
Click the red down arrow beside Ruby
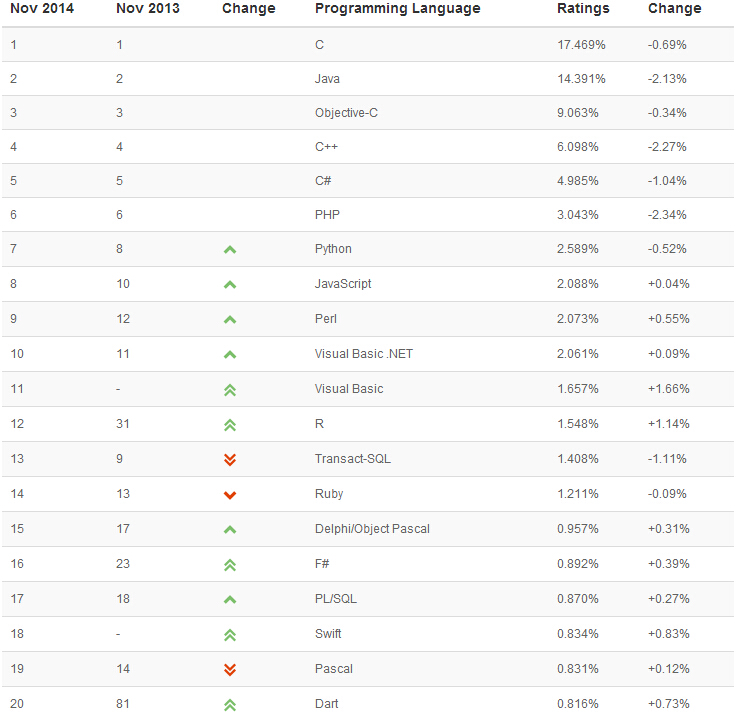pyautogui.click(x=230, y=494)
